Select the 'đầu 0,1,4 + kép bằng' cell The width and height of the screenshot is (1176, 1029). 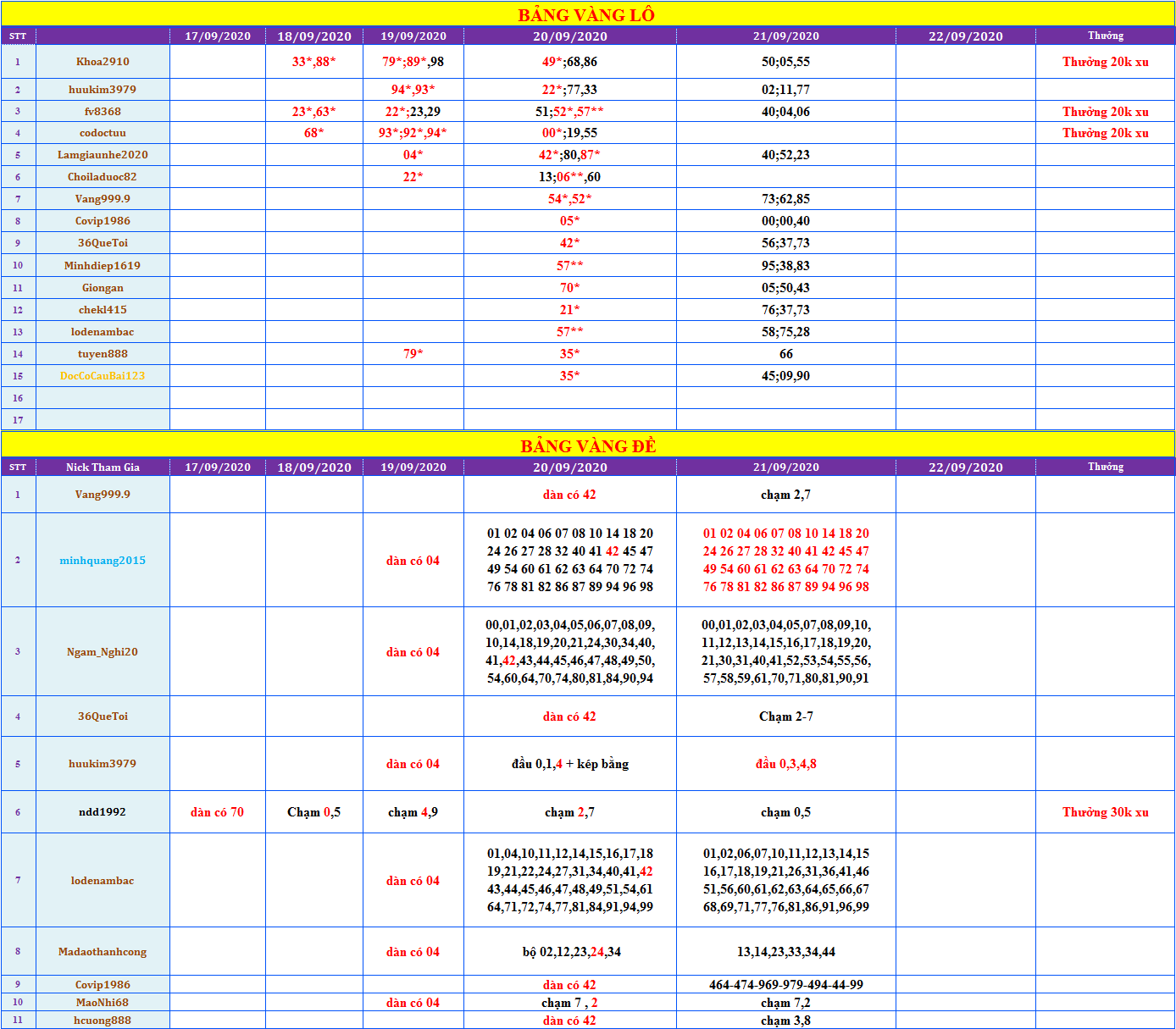pyautogui.click(x=570, y=764)
